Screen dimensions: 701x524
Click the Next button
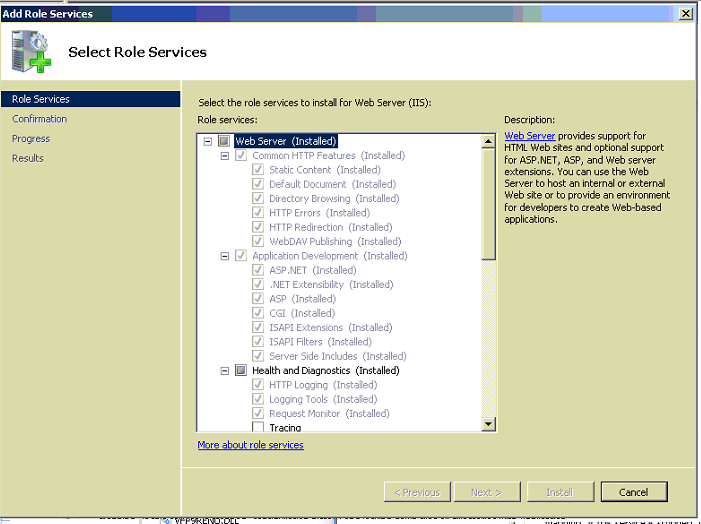(x=487, y=492)
